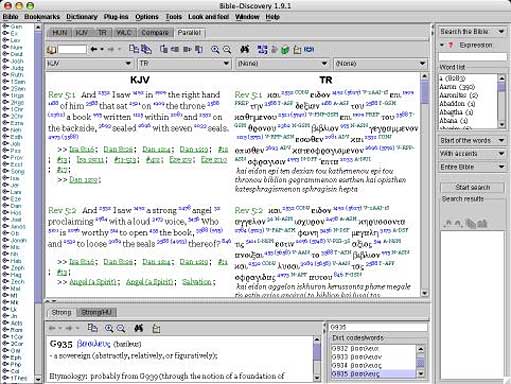The height and width of the screenshot is (384, 511).
Task: Click the dictionary code field showing G935
Action: [378, 327]
